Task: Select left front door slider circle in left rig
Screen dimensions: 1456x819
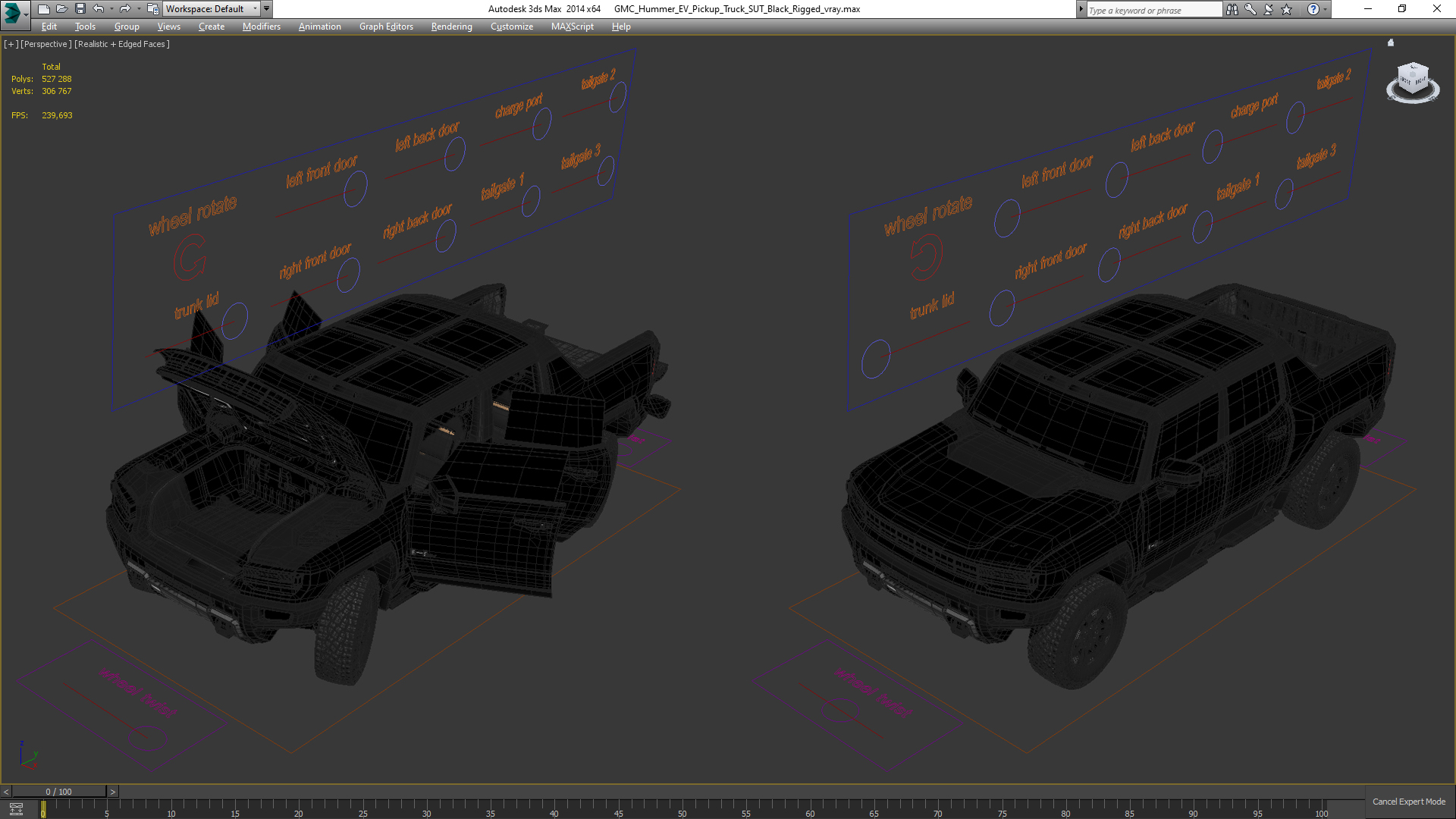Action: tap(356, 189)
